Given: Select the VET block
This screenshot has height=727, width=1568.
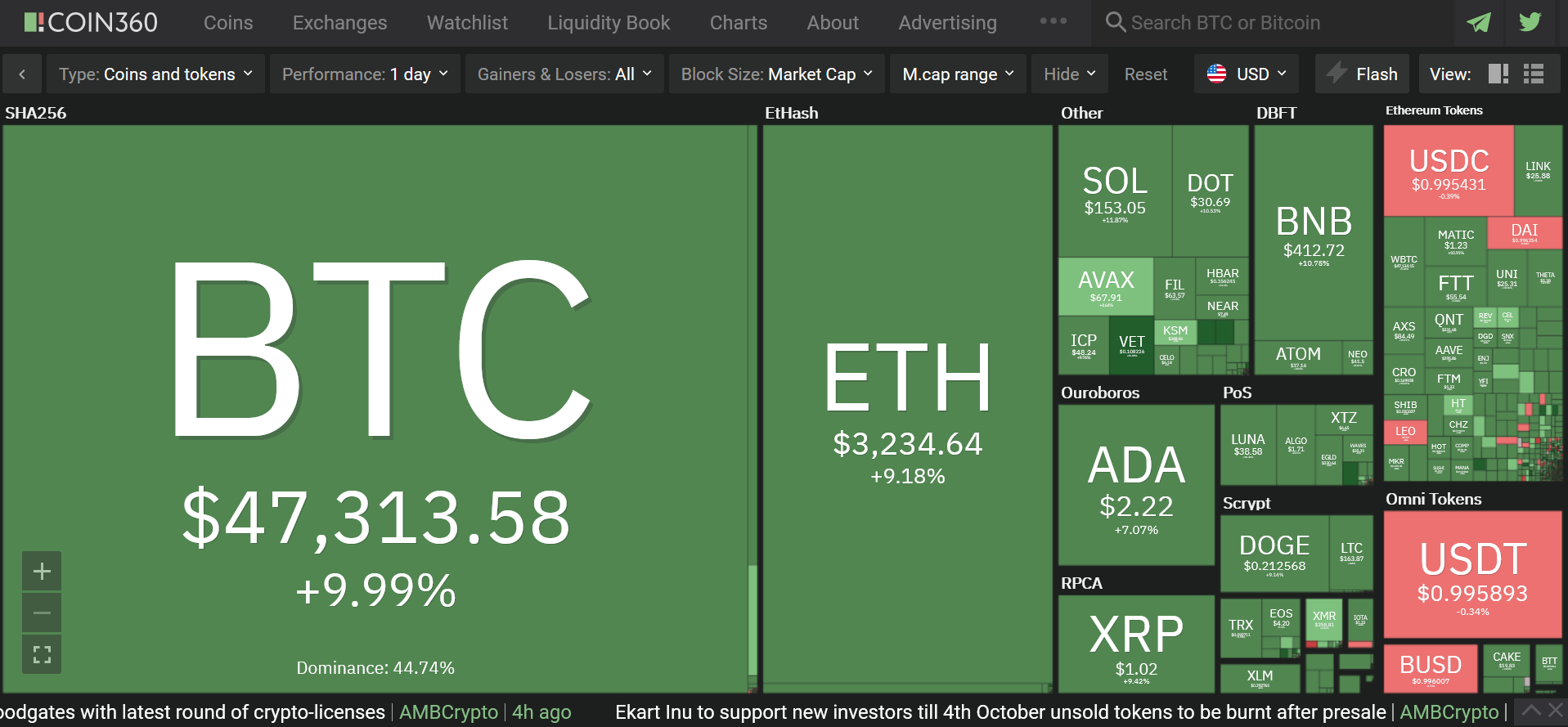Looking at the screenshot, I should [x=1131, y=345].
